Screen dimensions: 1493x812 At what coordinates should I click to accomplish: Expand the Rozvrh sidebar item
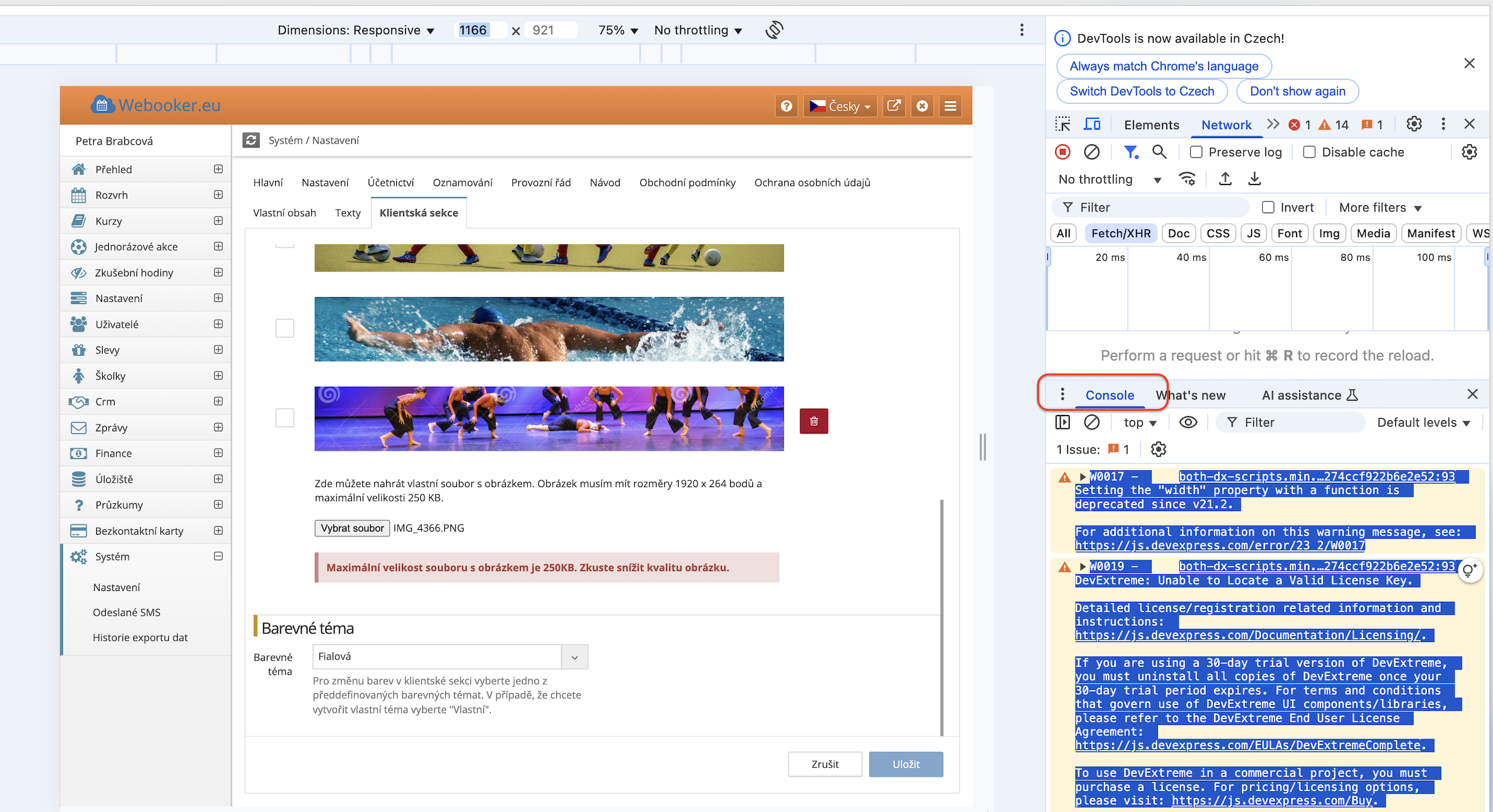(x=218, y=195)
